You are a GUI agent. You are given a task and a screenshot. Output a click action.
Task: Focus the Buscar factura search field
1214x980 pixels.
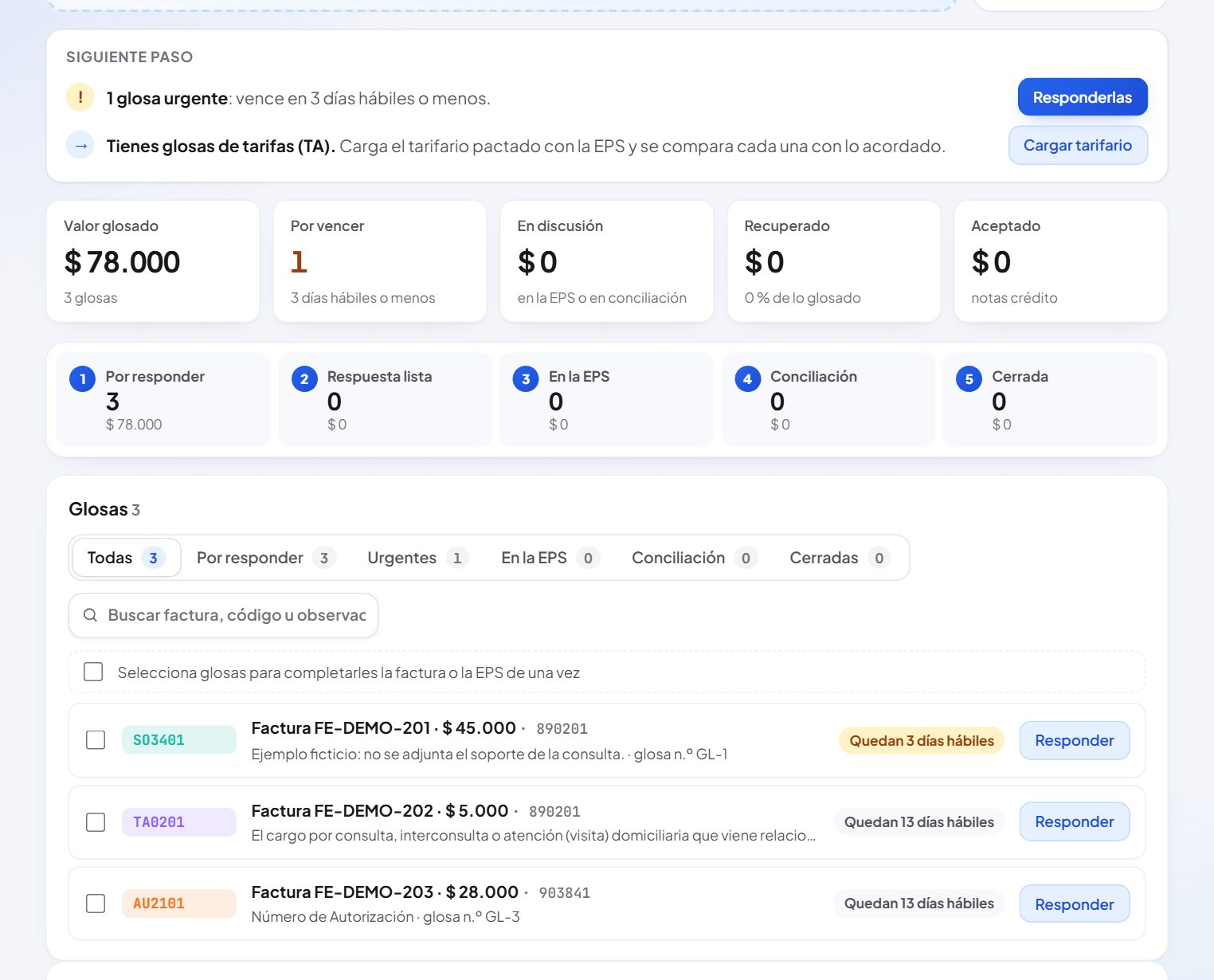pos(223,615)
